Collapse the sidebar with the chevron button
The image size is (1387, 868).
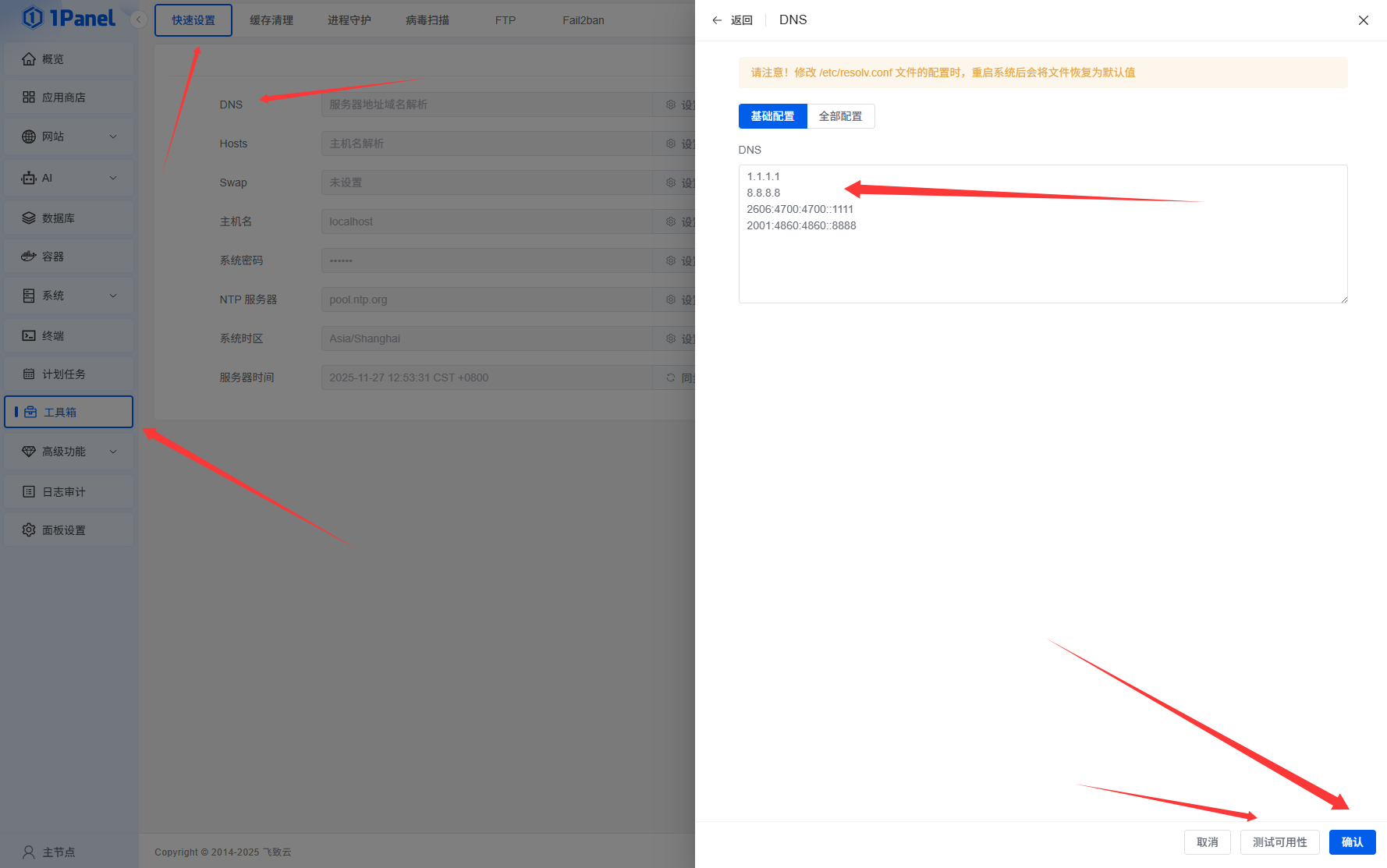point(139,19)
